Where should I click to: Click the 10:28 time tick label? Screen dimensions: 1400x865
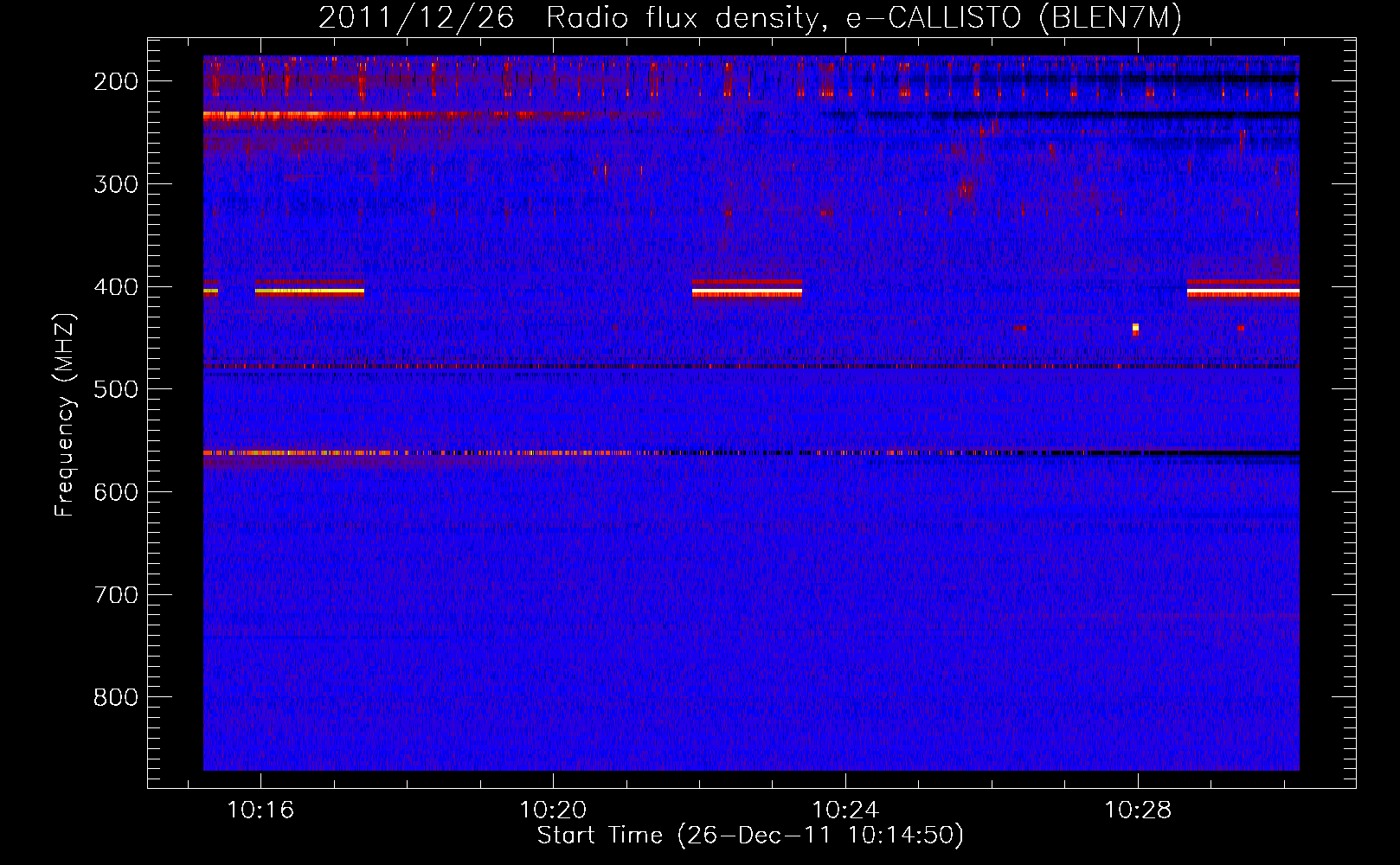(1138, 811)
